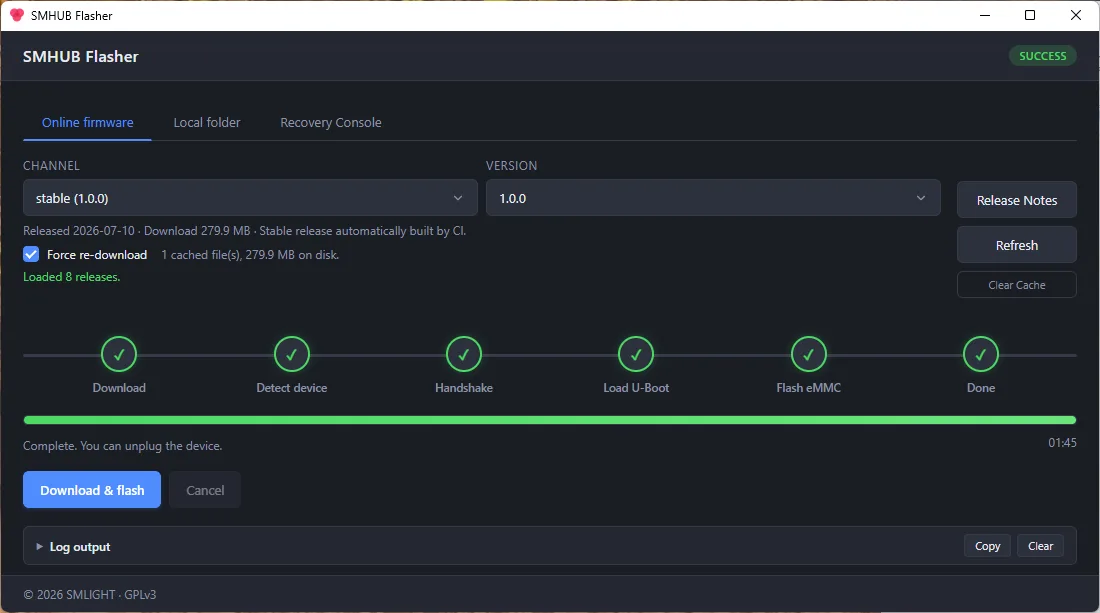
Task: Click the Download step checkmark icon
Action: point(119,355)
